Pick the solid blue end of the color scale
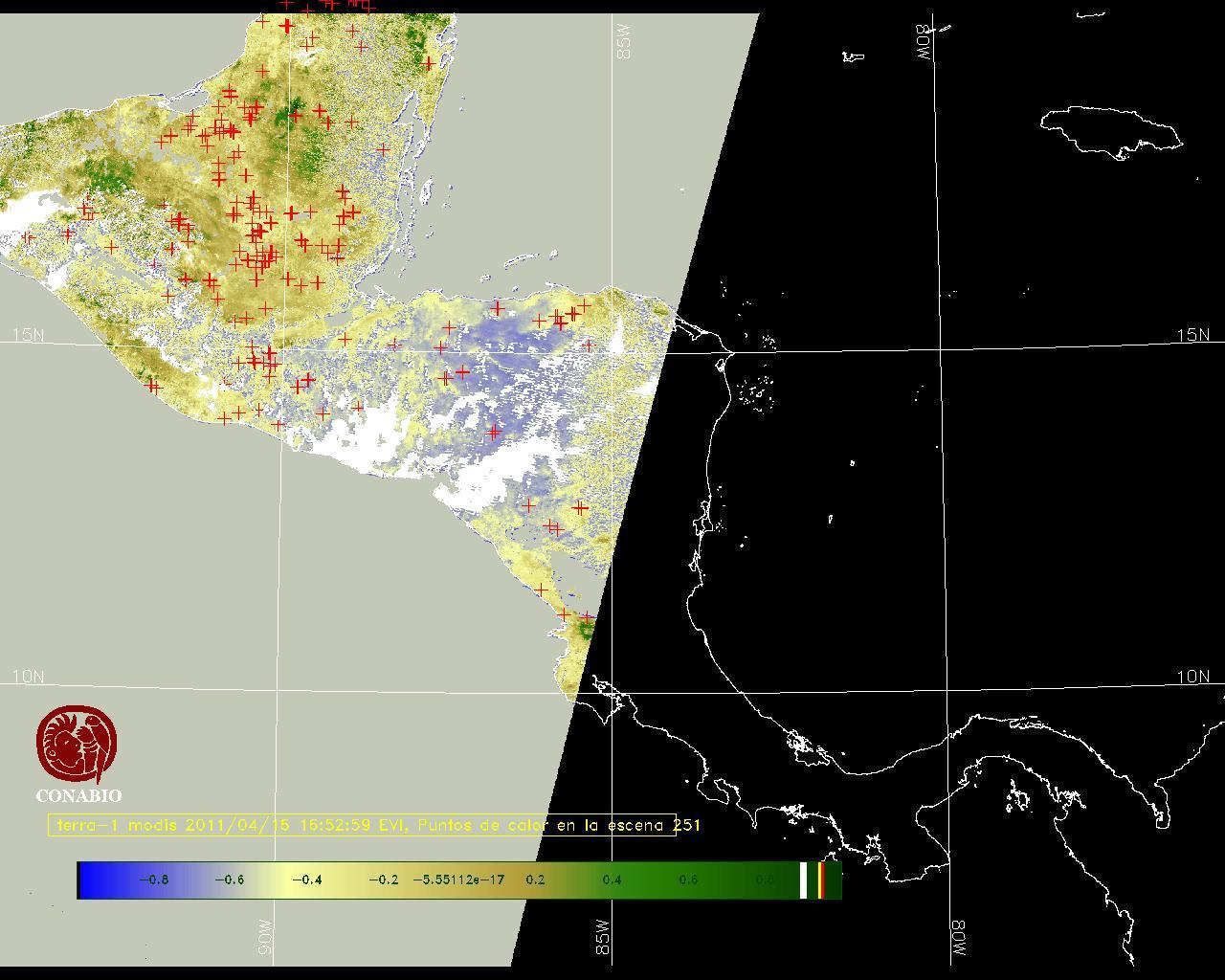1225x980 pixels. 92,880
